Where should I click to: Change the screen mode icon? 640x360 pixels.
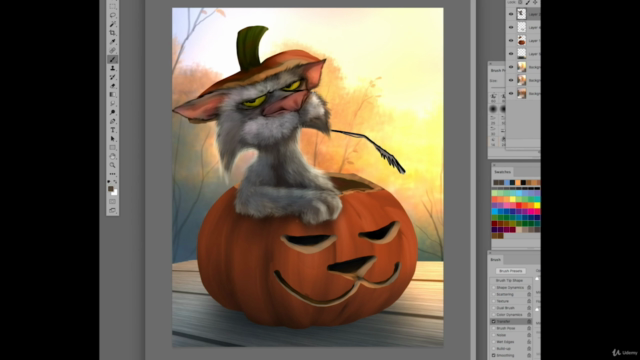coord(113,211)
